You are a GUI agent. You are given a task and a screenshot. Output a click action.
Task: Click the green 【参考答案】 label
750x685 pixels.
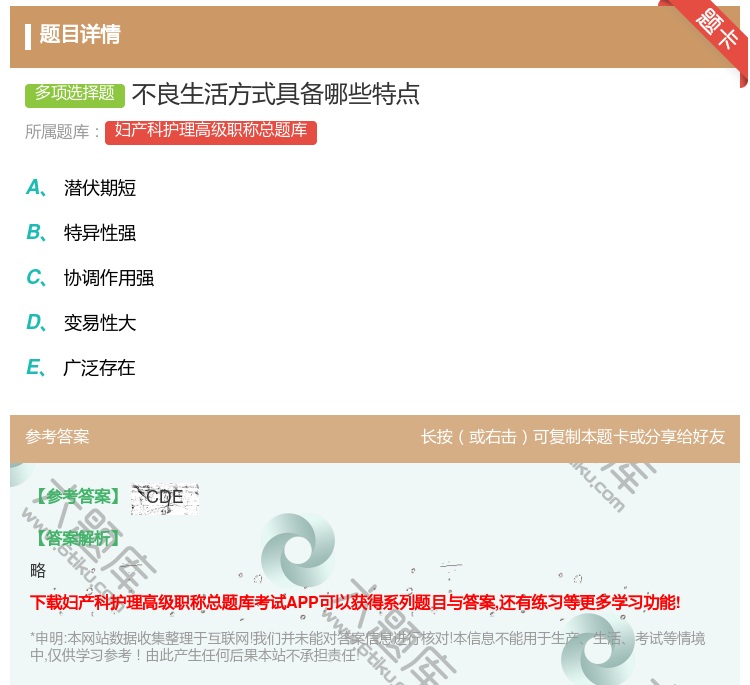pos(78,497)
